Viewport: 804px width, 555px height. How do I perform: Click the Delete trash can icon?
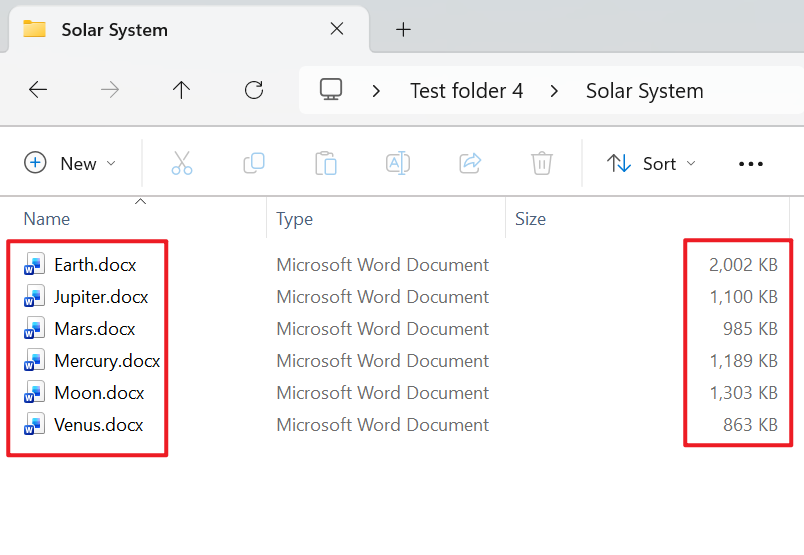point(542,163)
